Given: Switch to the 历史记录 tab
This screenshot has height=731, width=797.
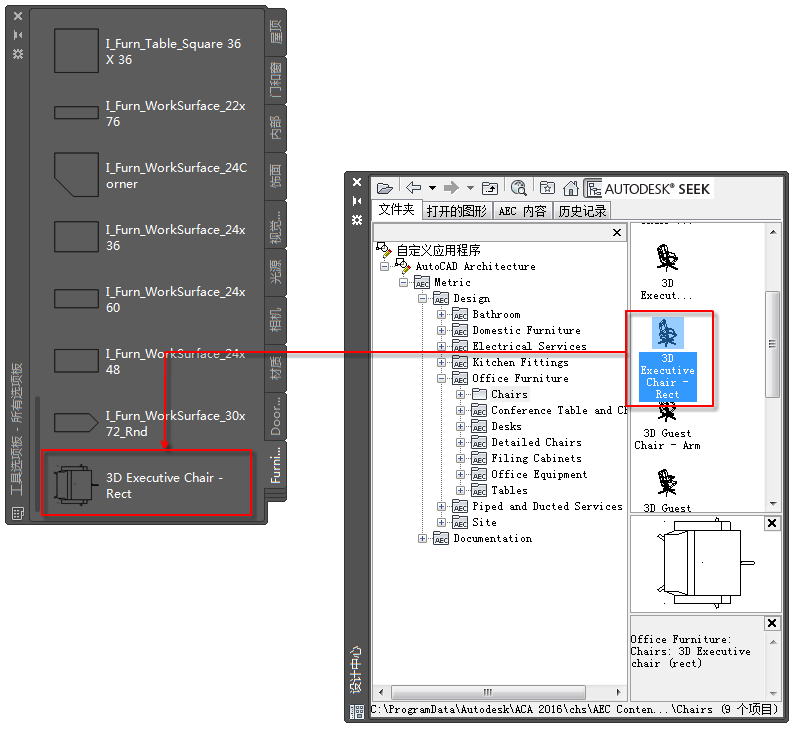Looking at the screenshot, I should [582, 210].
